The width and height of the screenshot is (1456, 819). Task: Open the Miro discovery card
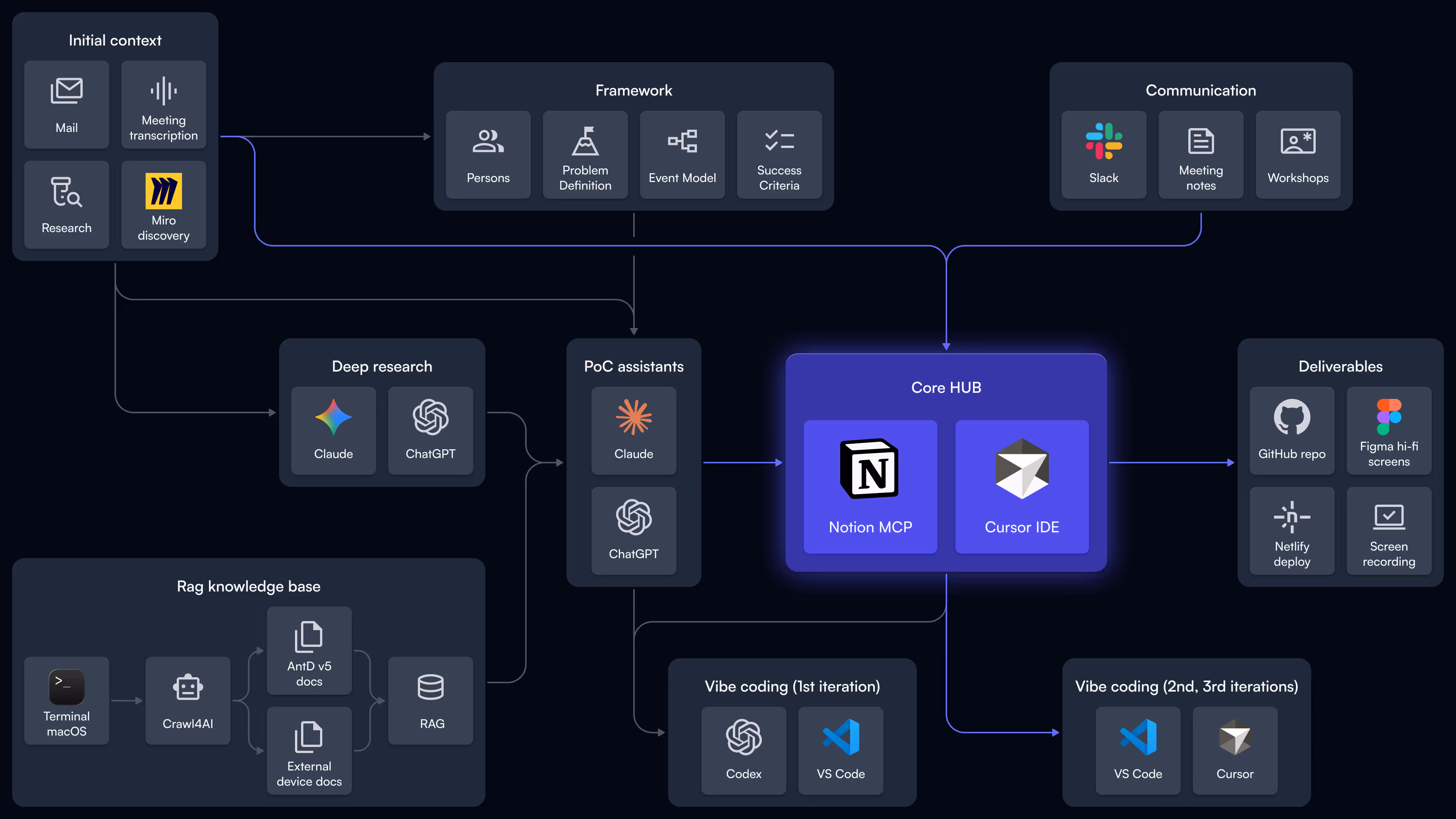[163, 205]
